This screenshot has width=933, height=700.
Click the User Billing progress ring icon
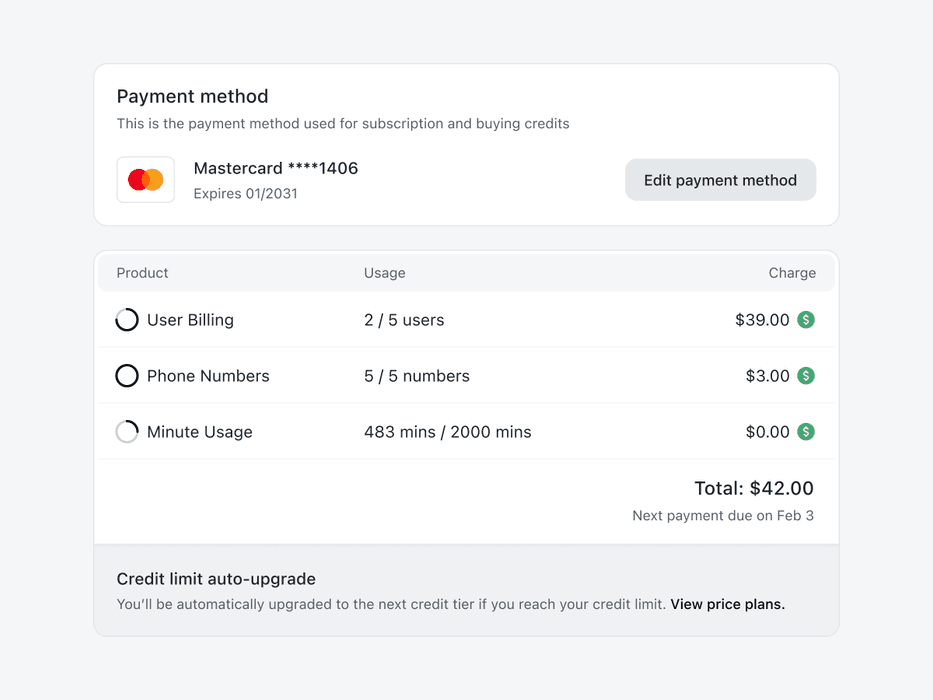point(127,320)
